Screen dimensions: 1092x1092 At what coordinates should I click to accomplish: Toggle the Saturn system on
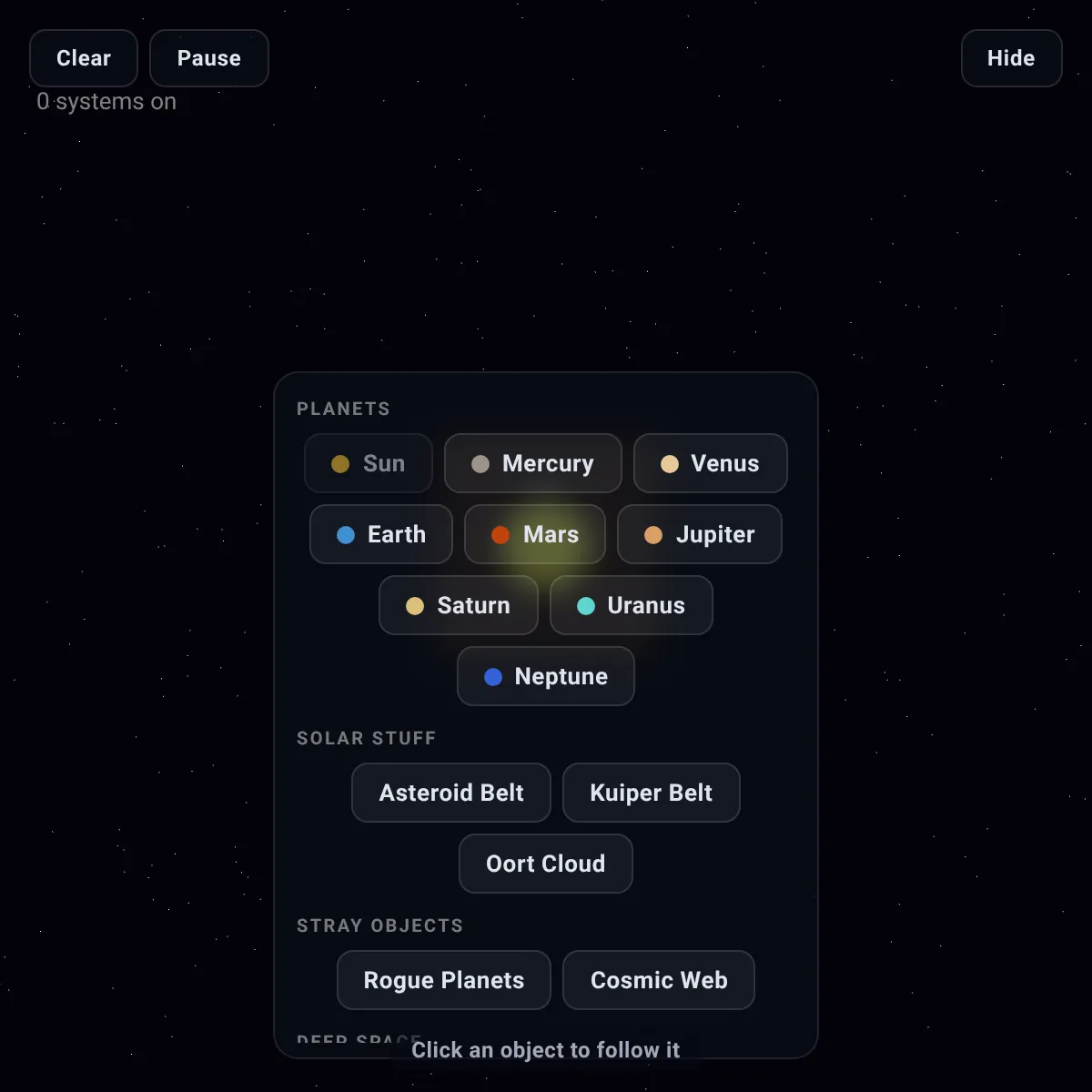[459, 605]
